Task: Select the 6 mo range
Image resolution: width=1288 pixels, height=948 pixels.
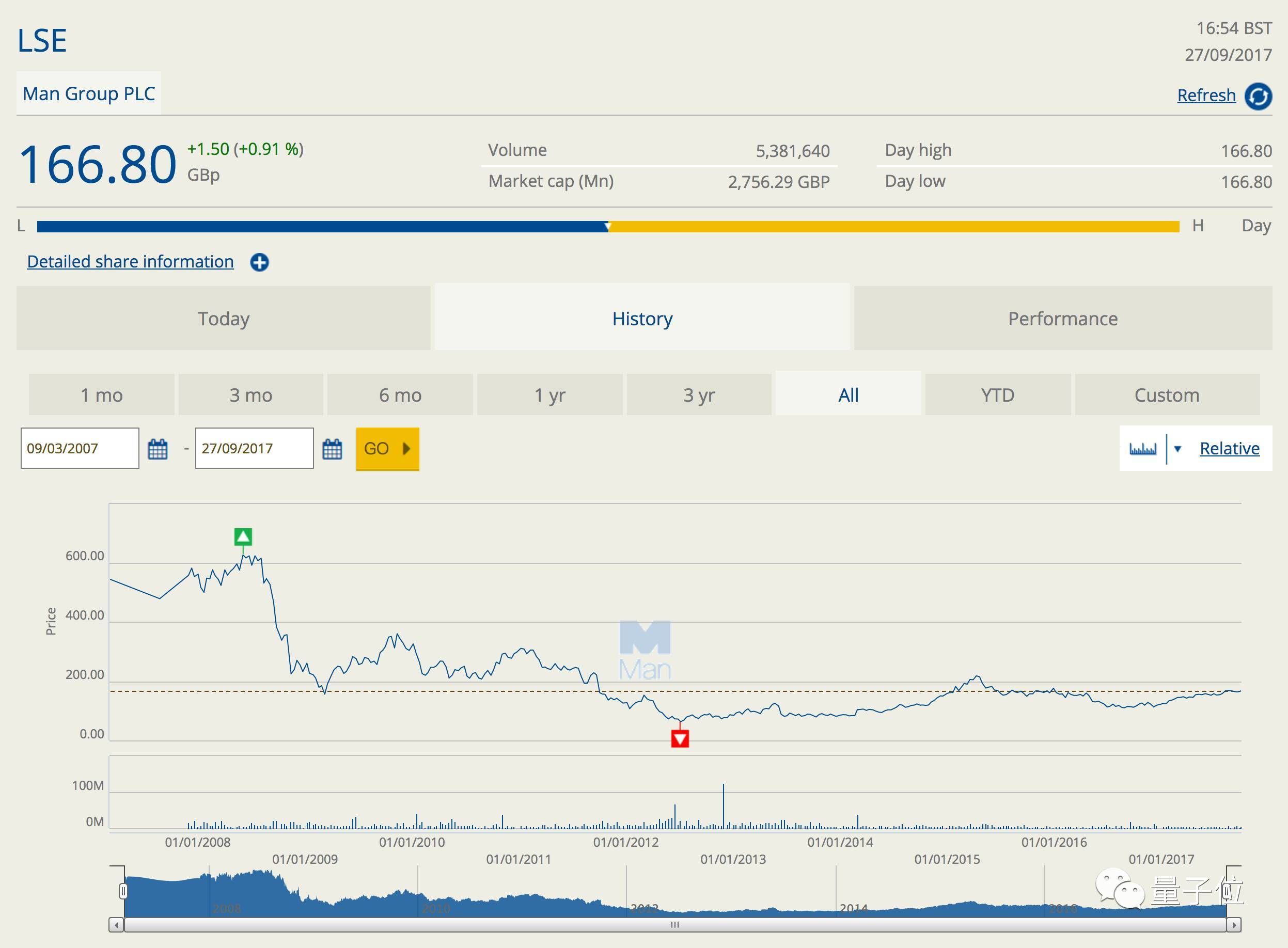Action: 400,395
